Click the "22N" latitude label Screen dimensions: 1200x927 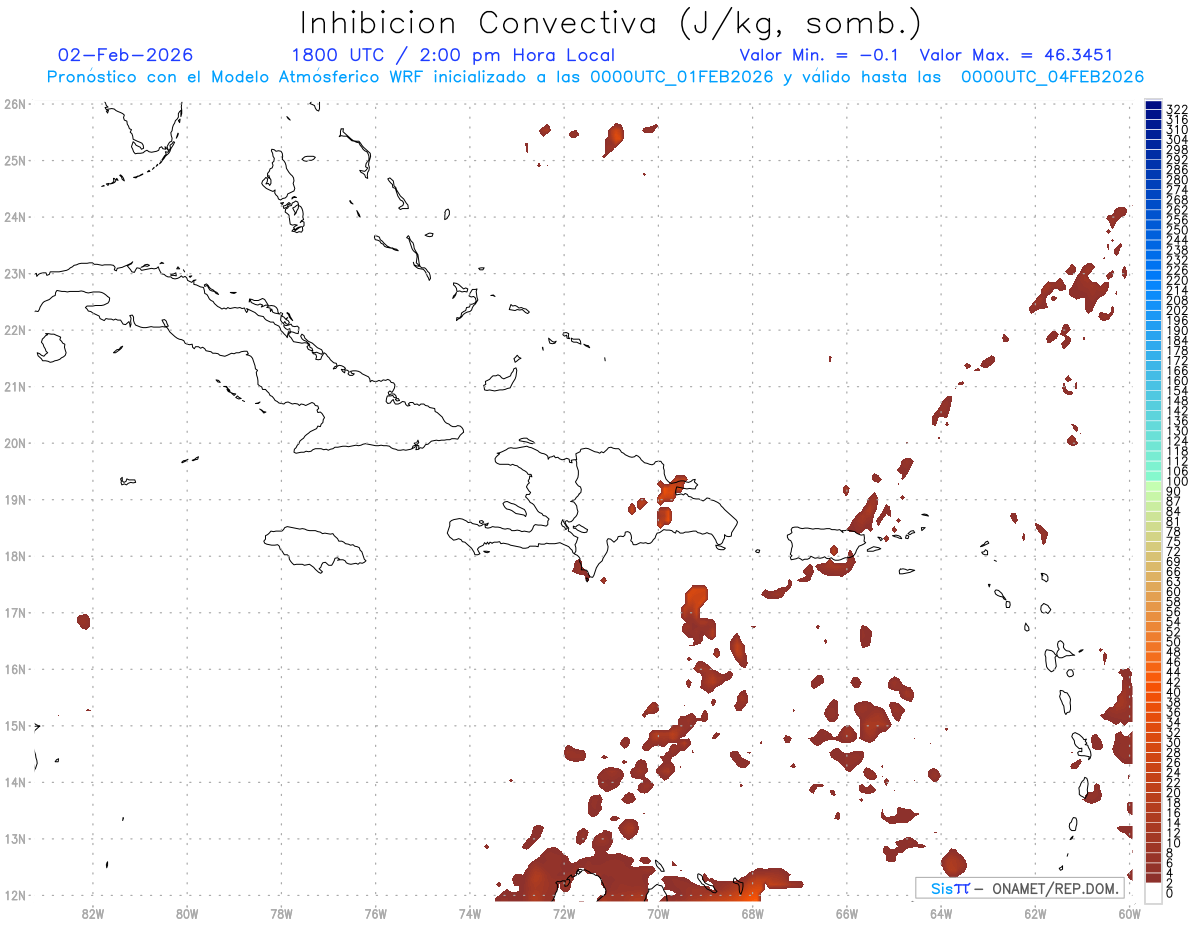(x=15, y=329)
